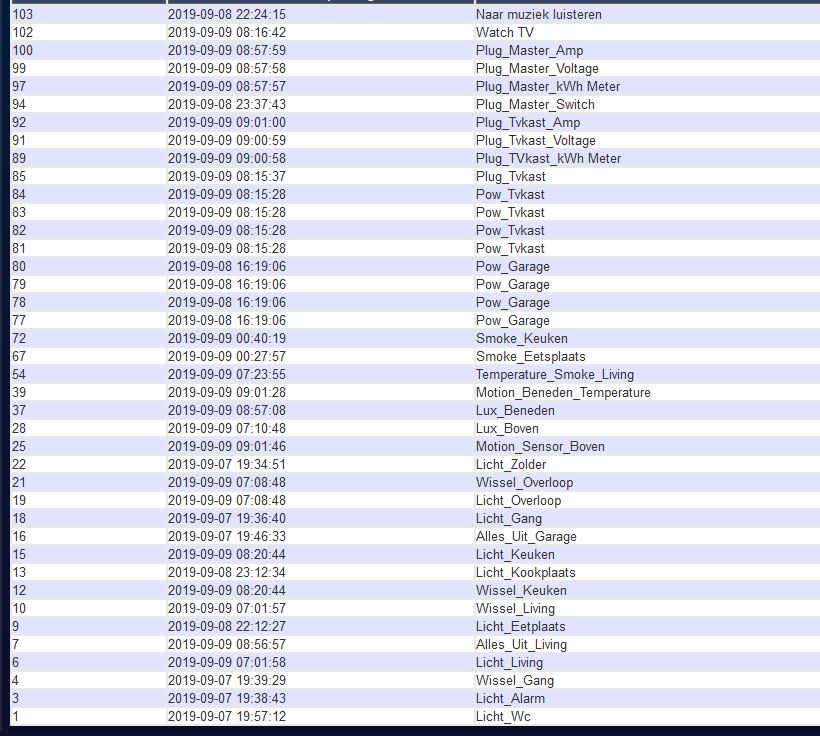Select the Licht_Wc device at the bottom
The image size is (820, 736).
(x=503, y=717)
